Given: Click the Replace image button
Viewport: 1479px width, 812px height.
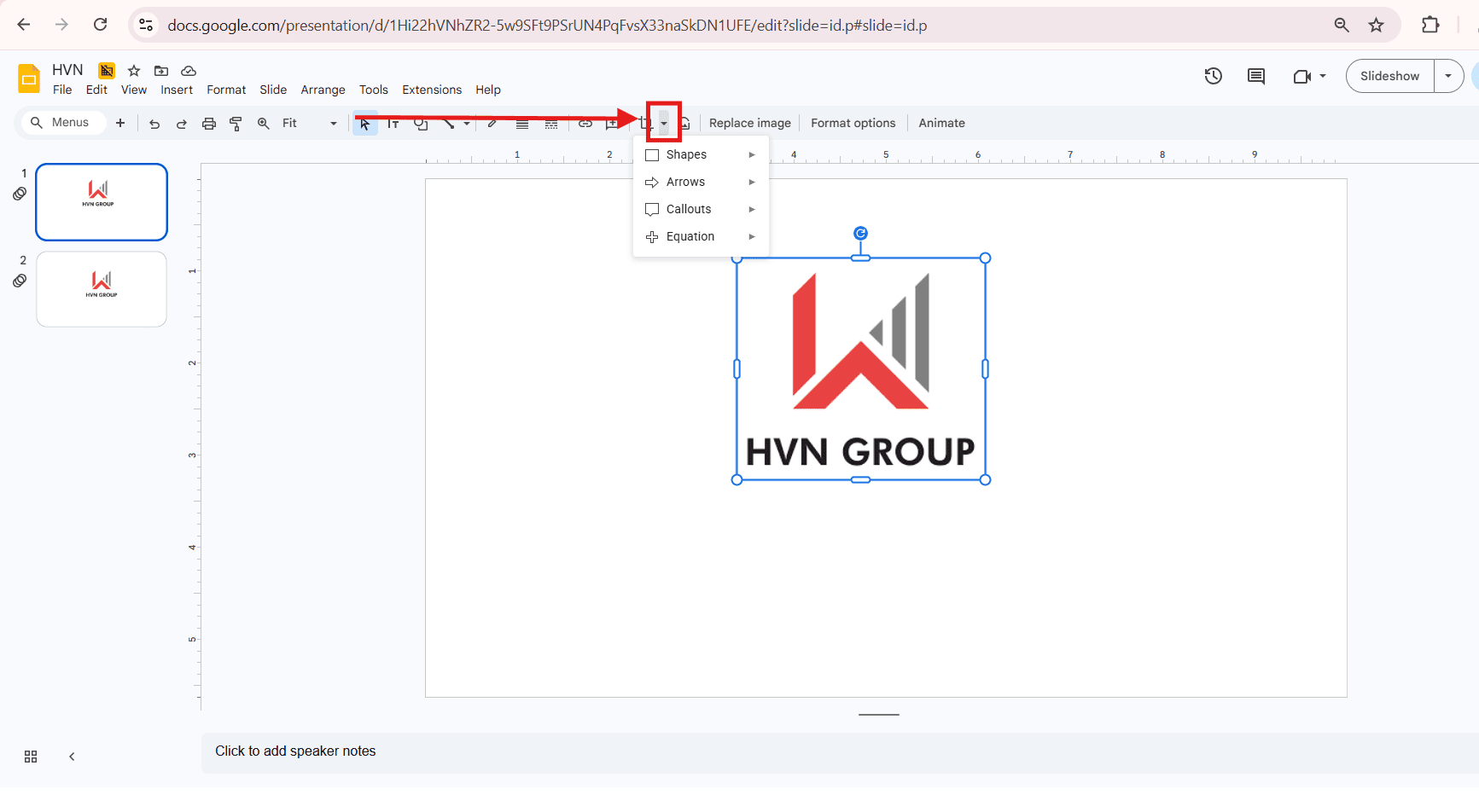Looking at the screenshot, I should 749,123.
